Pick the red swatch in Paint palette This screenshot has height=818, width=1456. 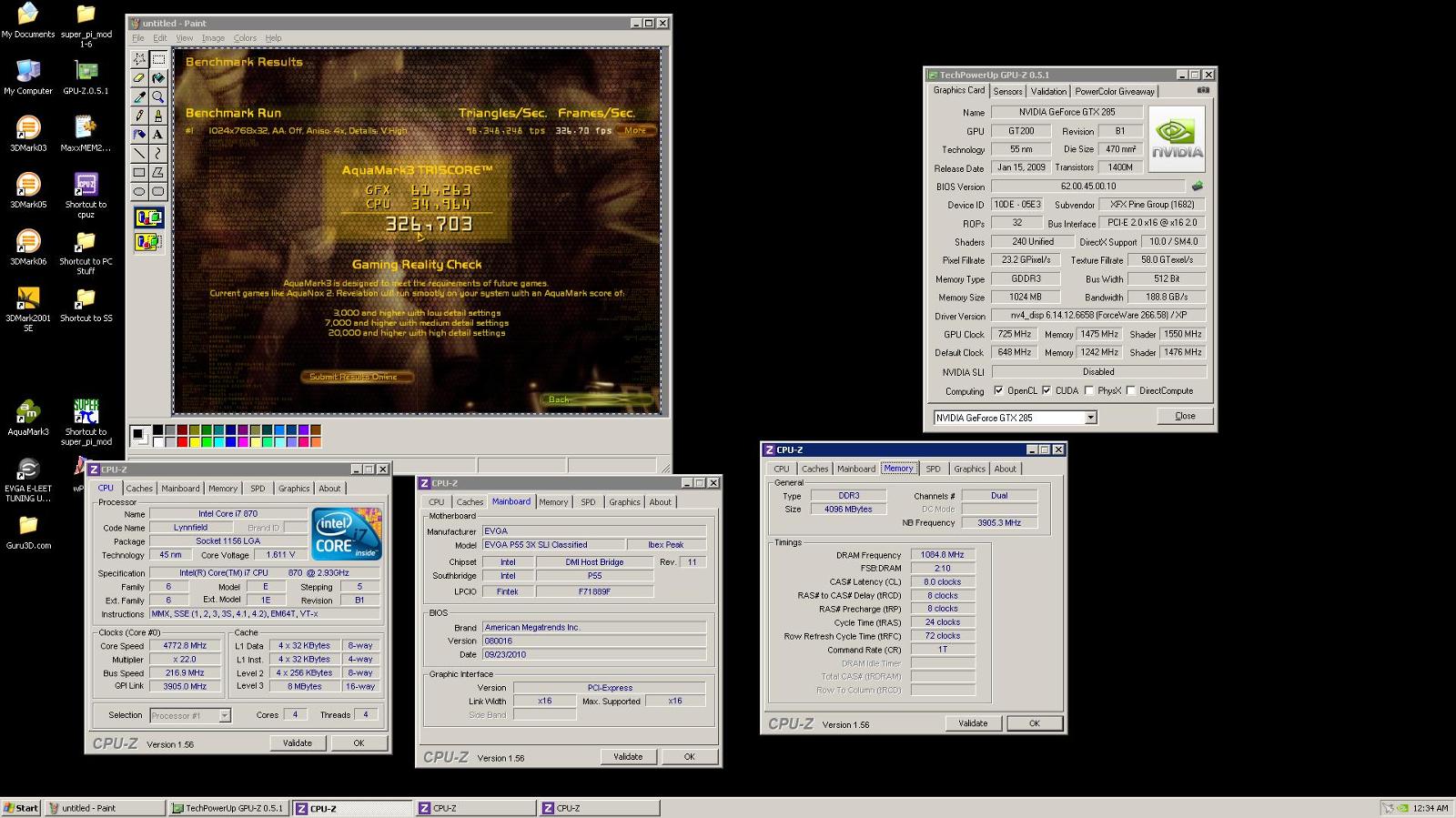point(183,442)
